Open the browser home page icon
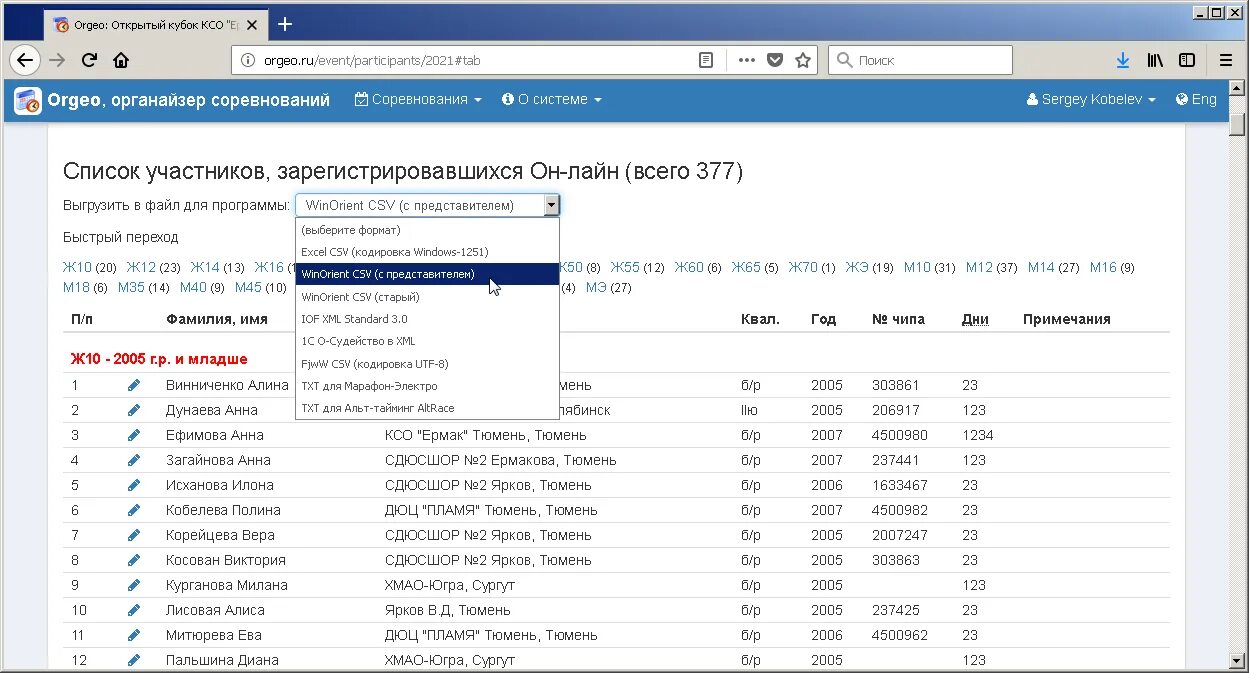1249x673 pixels. coord(121,60)
